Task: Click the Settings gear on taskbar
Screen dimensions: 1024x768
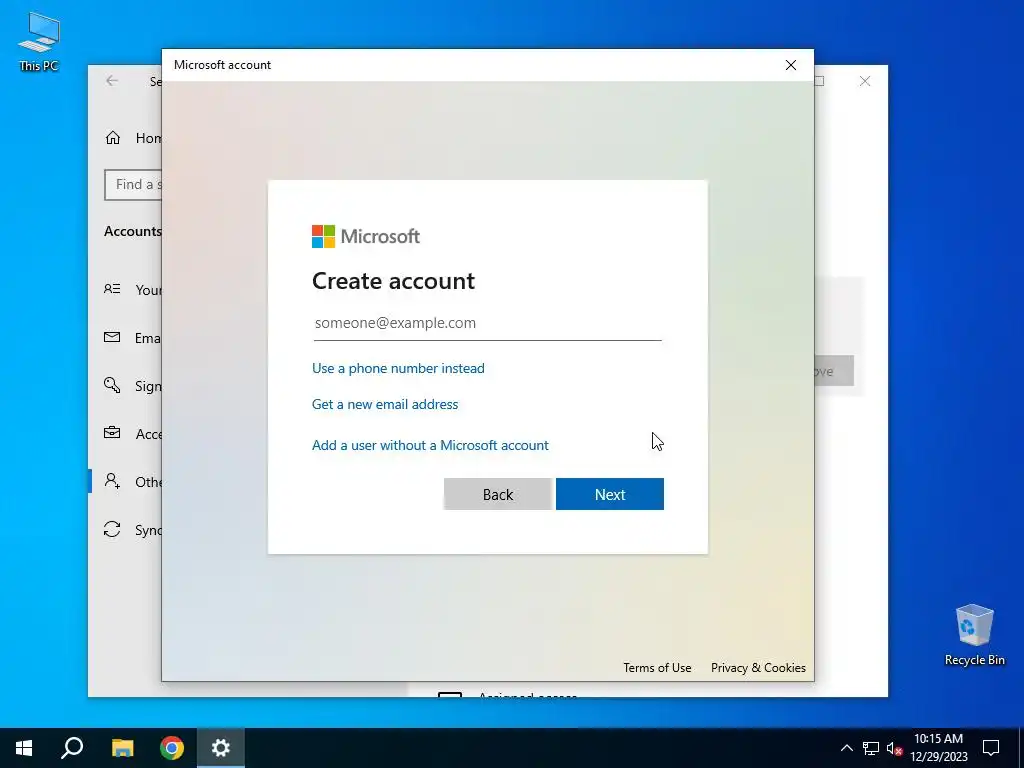Action: 221,748
